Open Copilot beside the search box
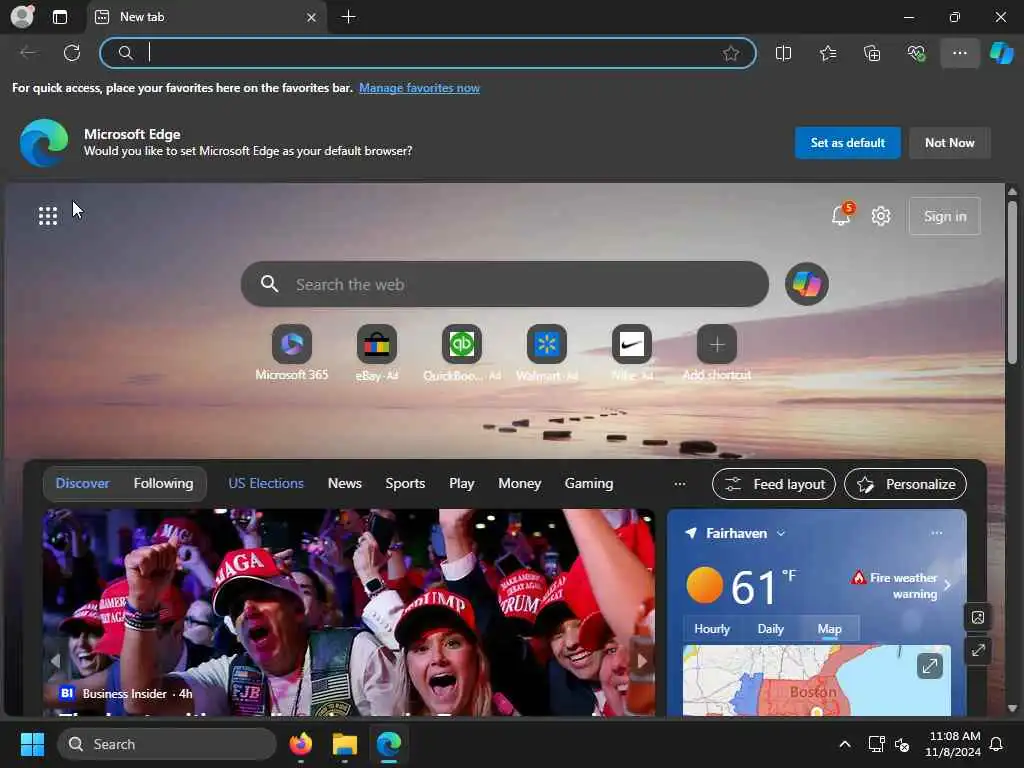 click(807, 284)
